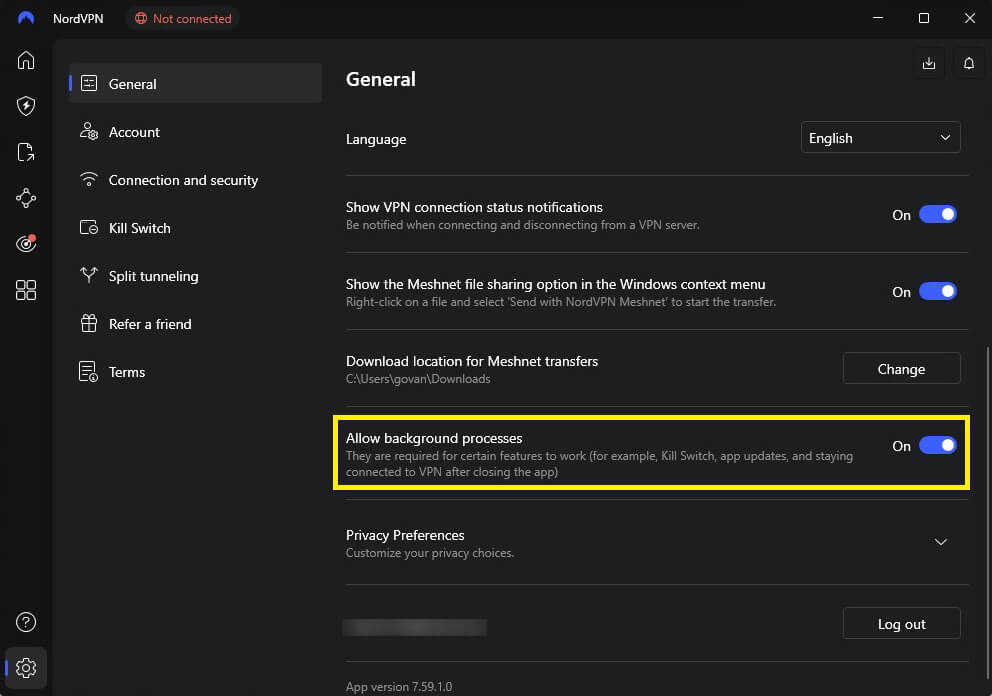Toggle VPN connection status notifications switch
The width and height of the screenshot is (992, 696).
pos(938,214)
